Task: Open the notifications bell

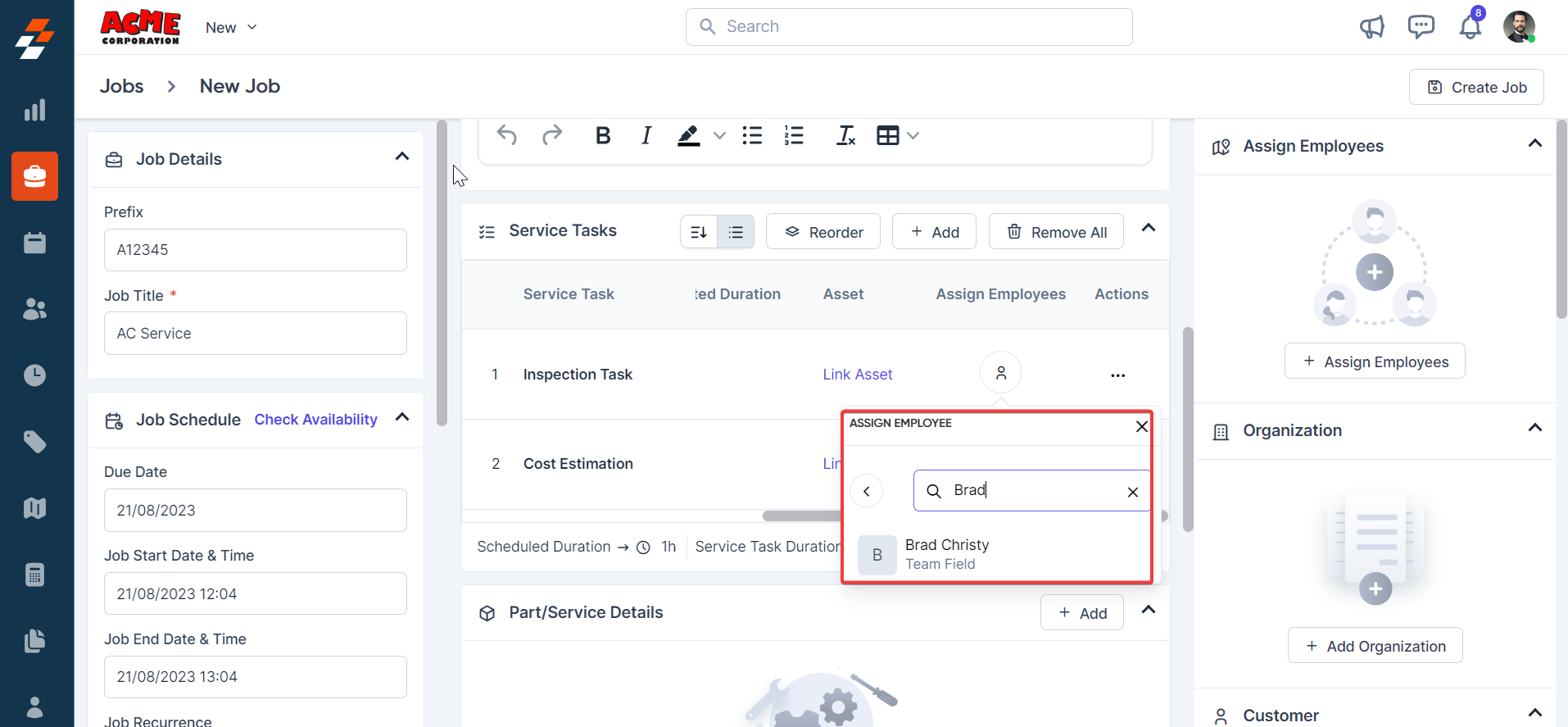Action: click(1470, 27)
